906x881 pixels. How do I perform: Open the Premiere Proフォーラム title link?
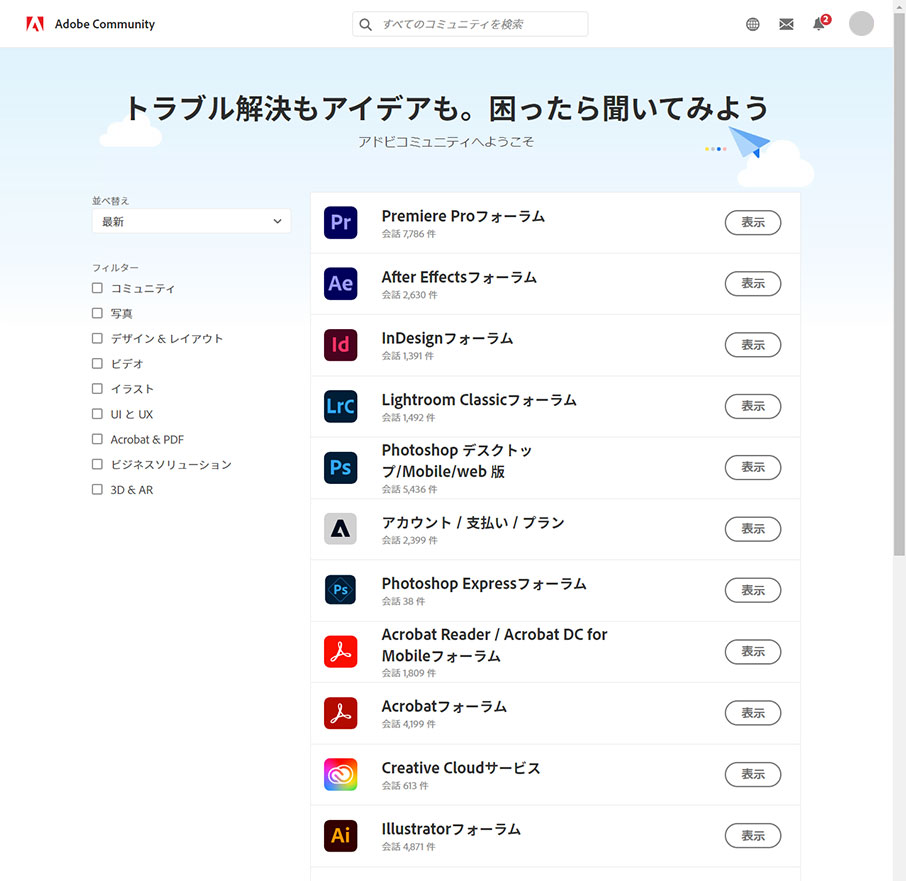[463, 217]
